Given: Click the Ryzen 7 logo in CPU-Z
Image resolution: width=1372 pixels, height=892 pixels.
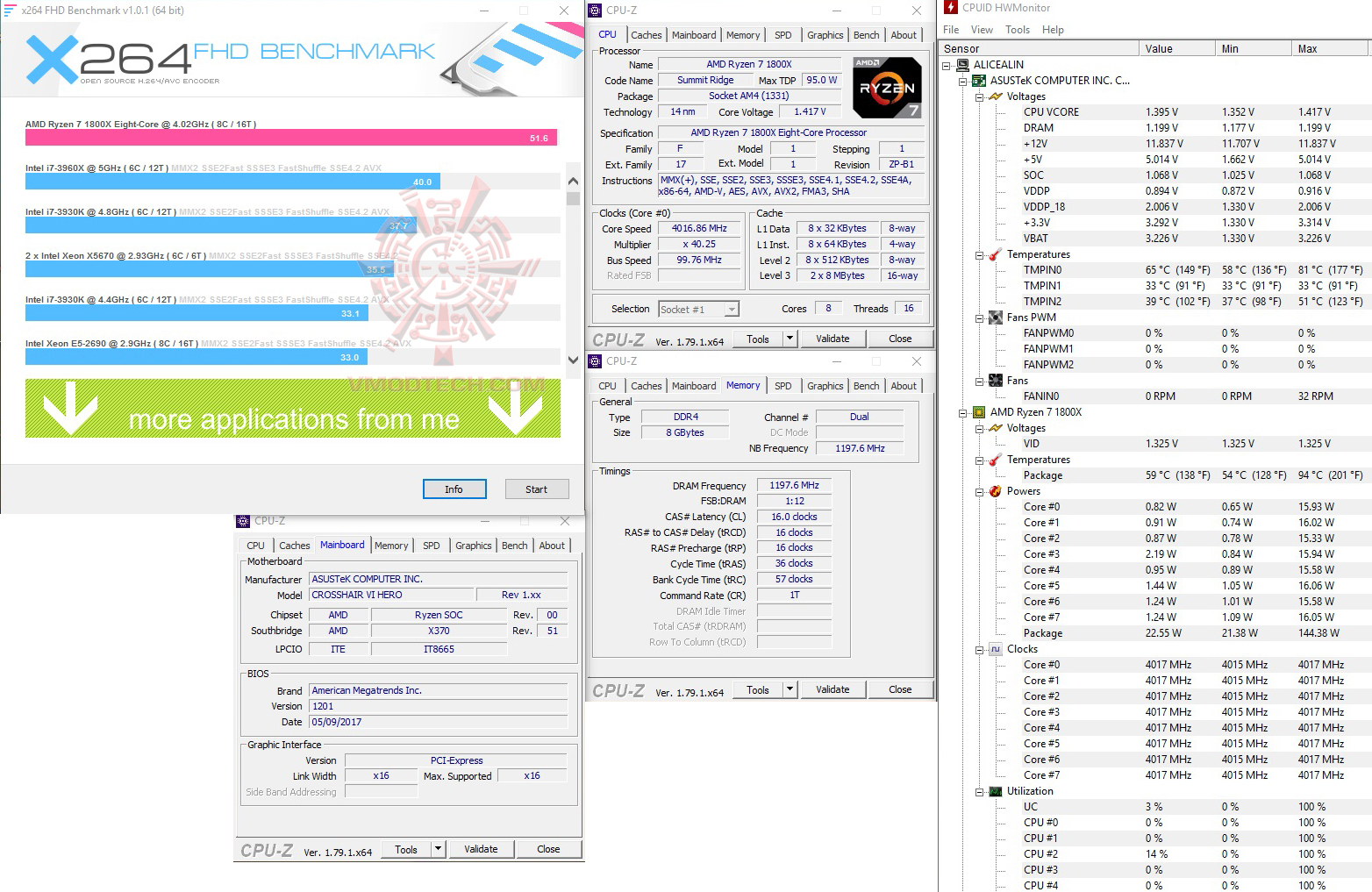Looking at the screenshot, I should click(x=887, y=87).
